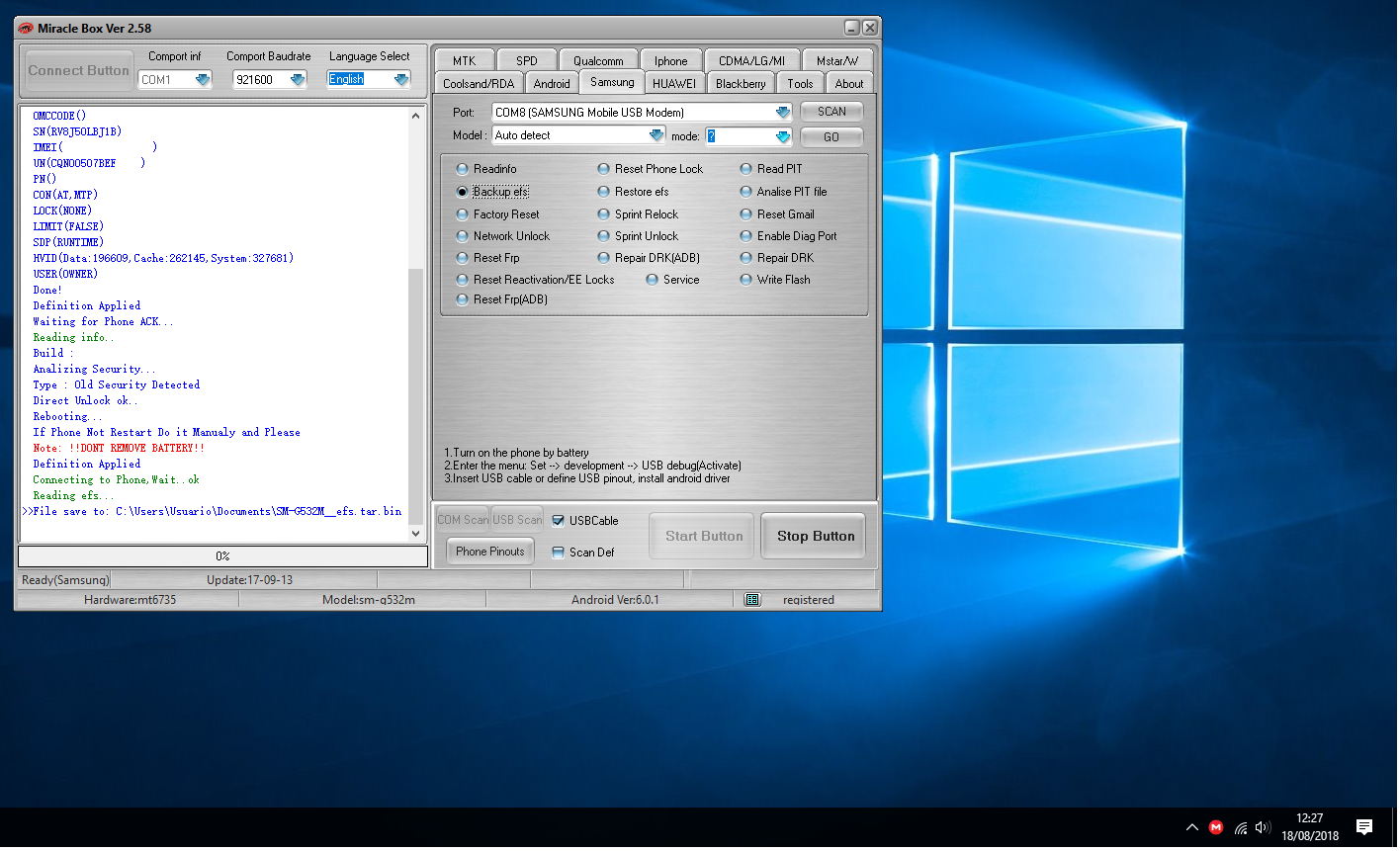Switch to the MTK tab
Image resolution: width=1400 pixels, height=851 pixels.
click(465, 60)
